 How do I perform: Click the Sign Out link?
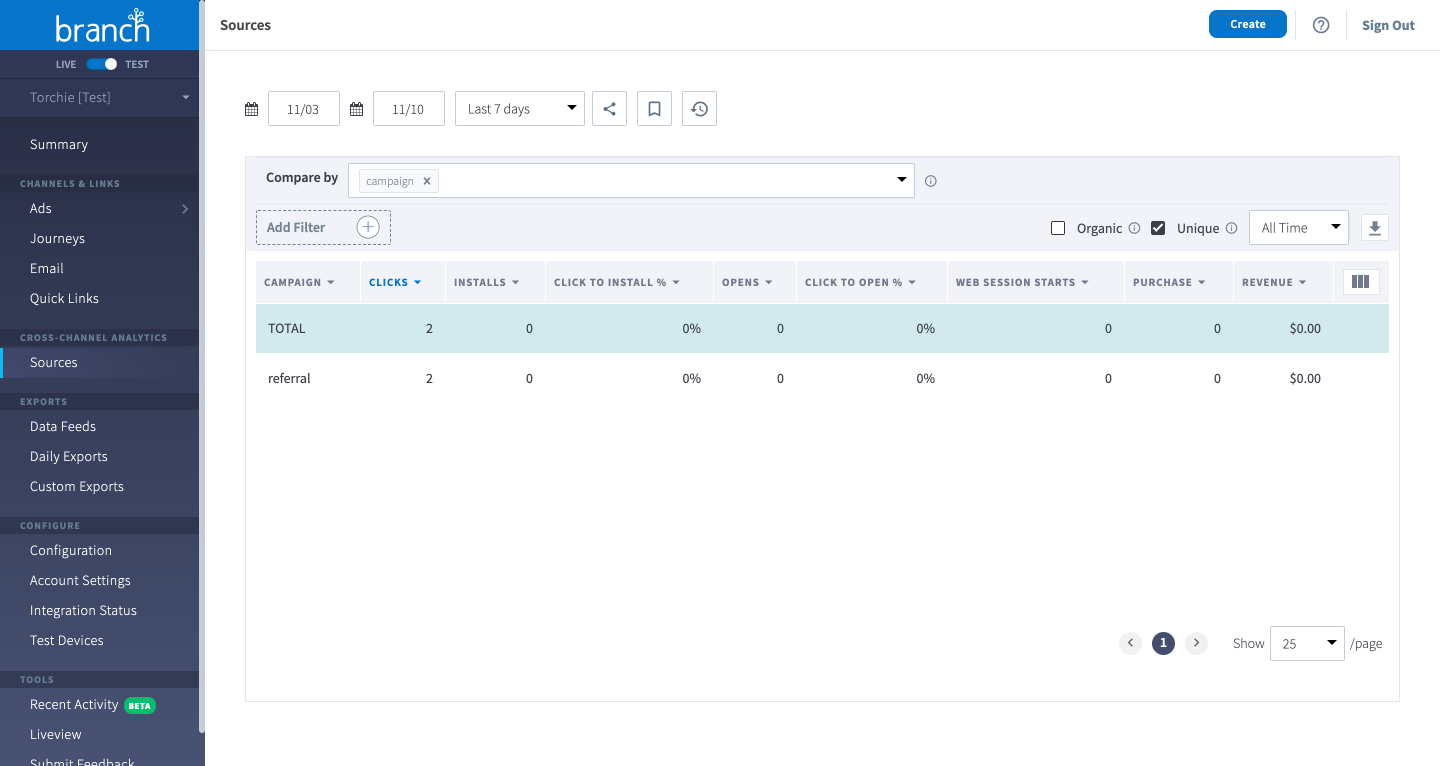pyautogui.click(x=1388, y=24)
